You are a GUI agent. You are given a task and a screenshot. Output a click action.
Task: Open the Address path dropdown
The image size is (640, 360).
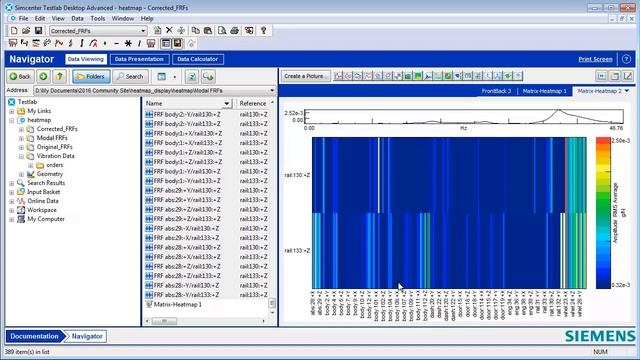[272, 90]
